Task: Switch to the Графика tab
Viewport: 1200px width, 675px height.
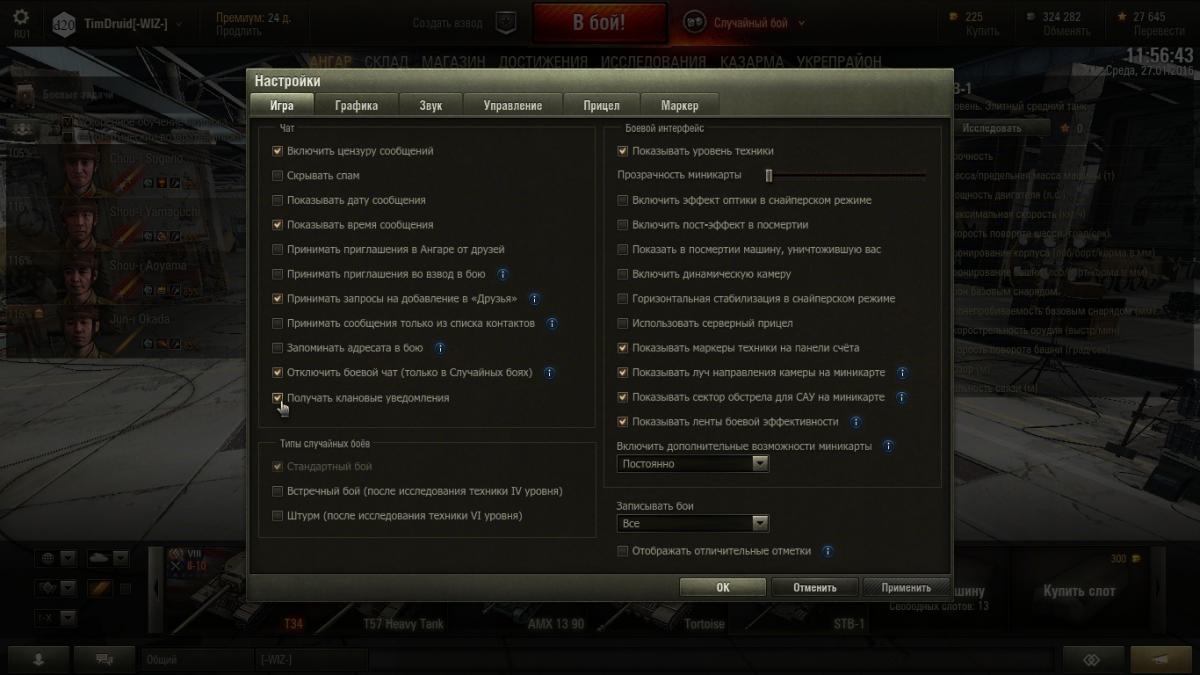Action: pos(356,105)
